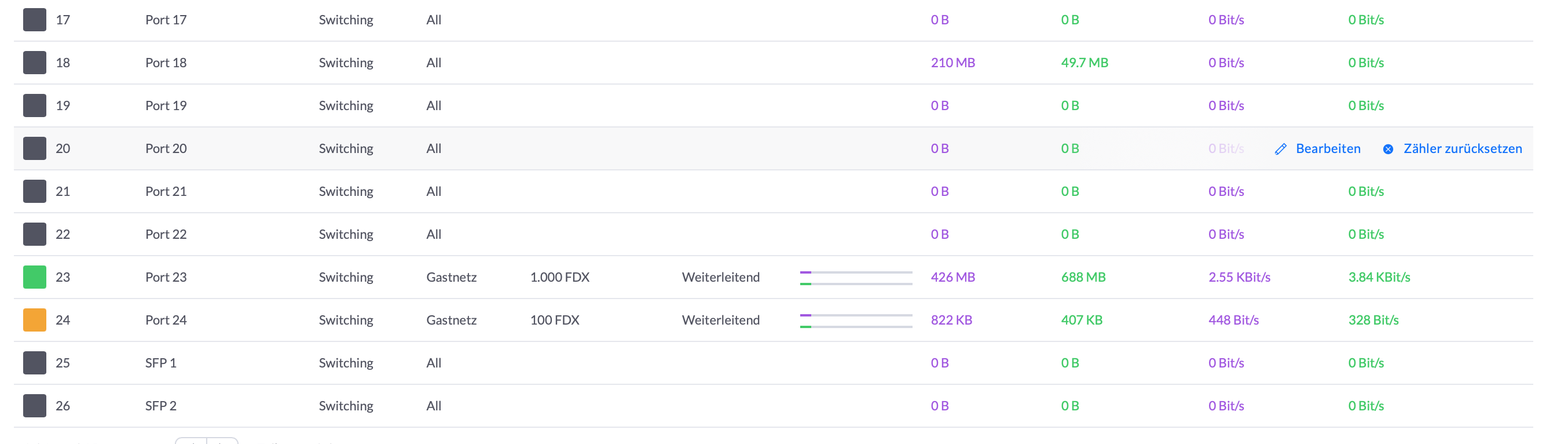The image size is (1568, 444).
Task: Click the Gastnetz network of Port 24
Action: (451, 320)
